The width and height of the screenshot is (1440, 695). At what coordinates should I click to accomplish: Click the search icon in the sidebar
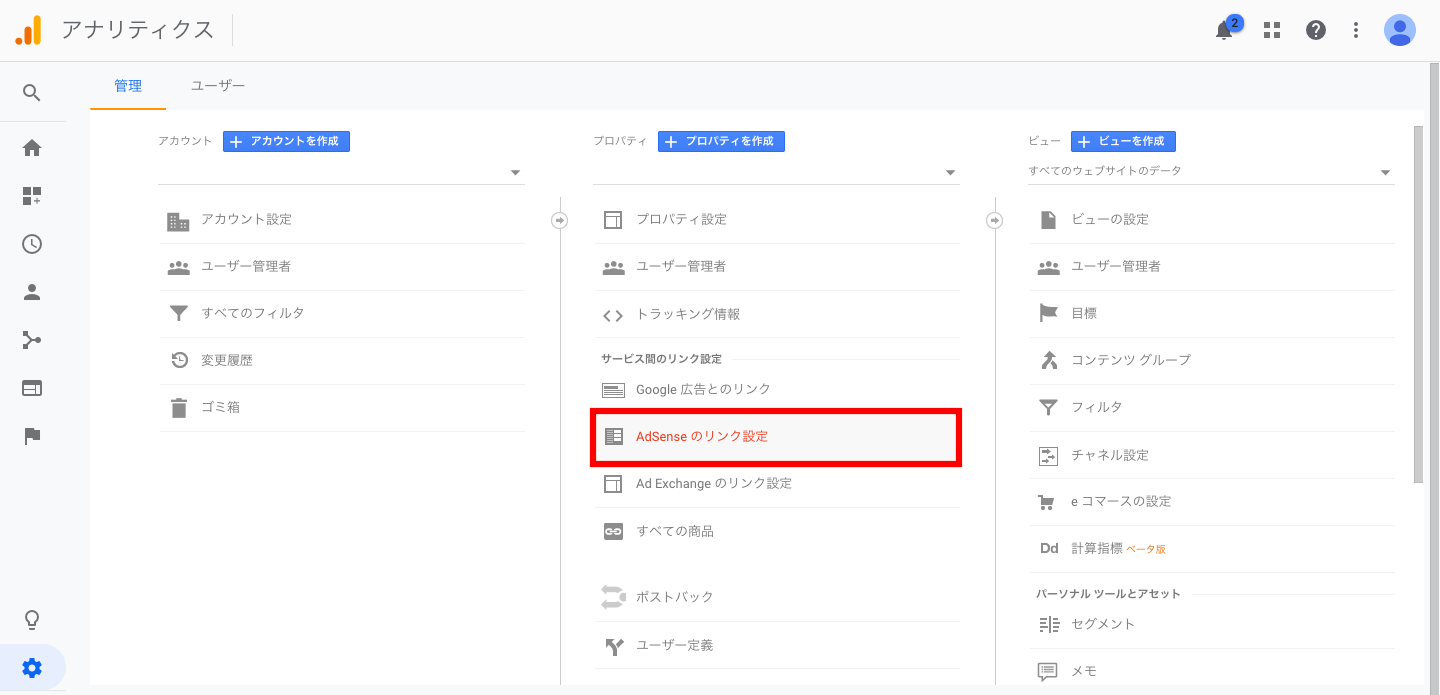pos(32,93)
